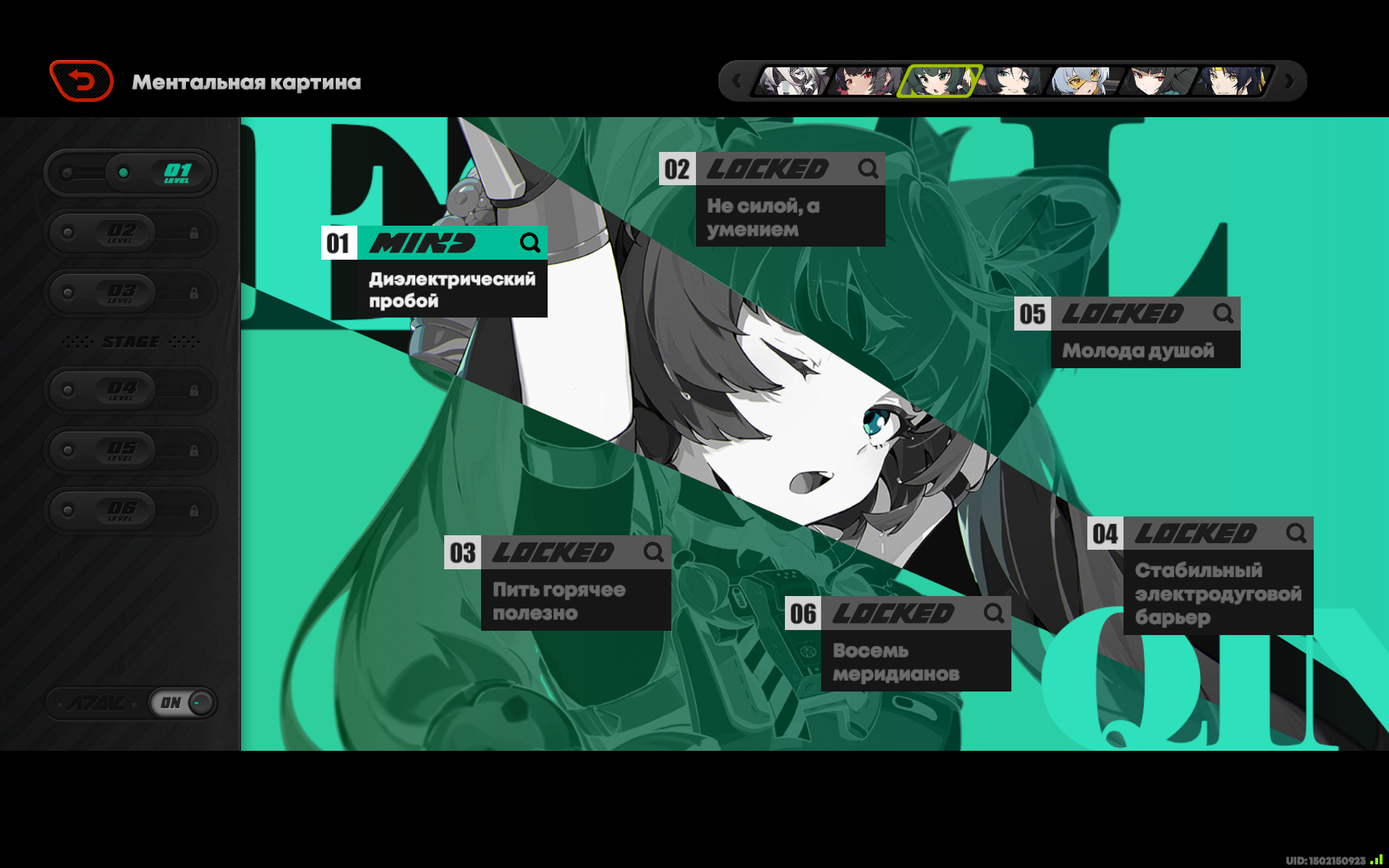
Task: Click lock icon on level 06
Action: 194,510
